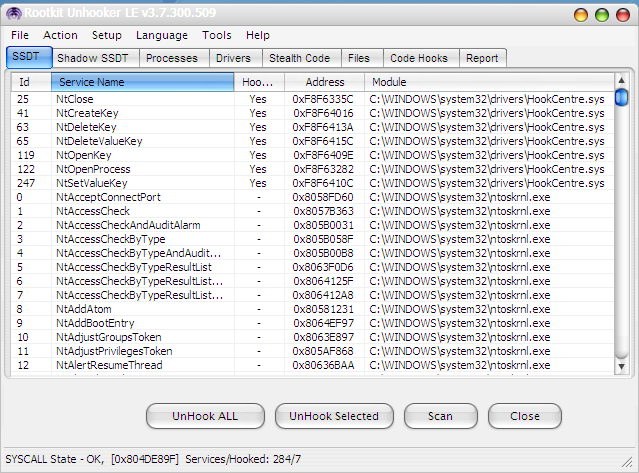Open the Language menu
The image size is (639, 473).
click(x=162, y=35)
